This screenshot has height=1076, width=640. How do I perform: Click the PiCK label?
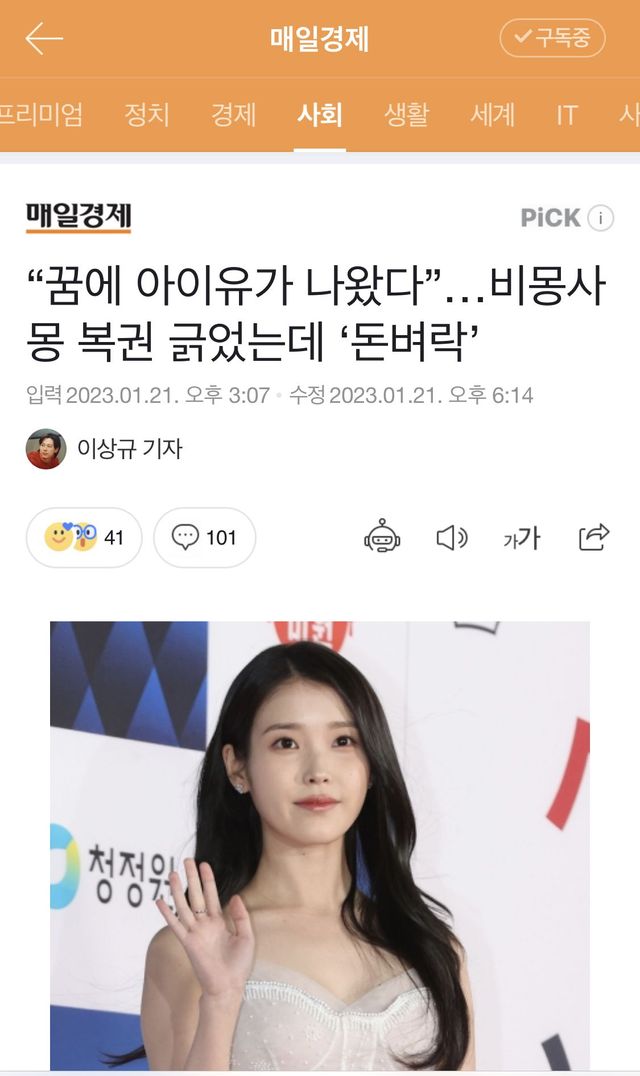pos(551,218)
